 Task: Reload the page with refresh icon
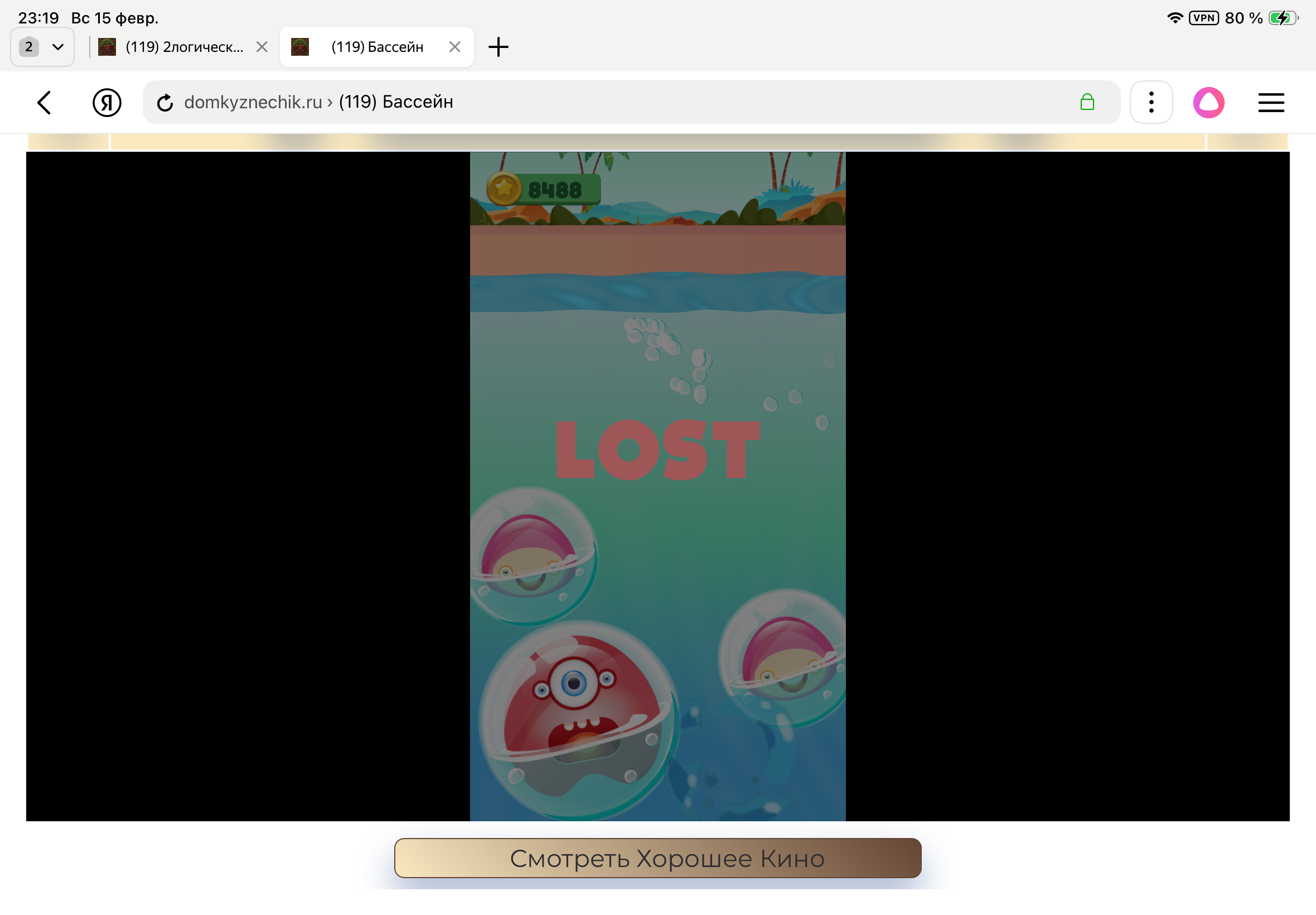[165, 103]
